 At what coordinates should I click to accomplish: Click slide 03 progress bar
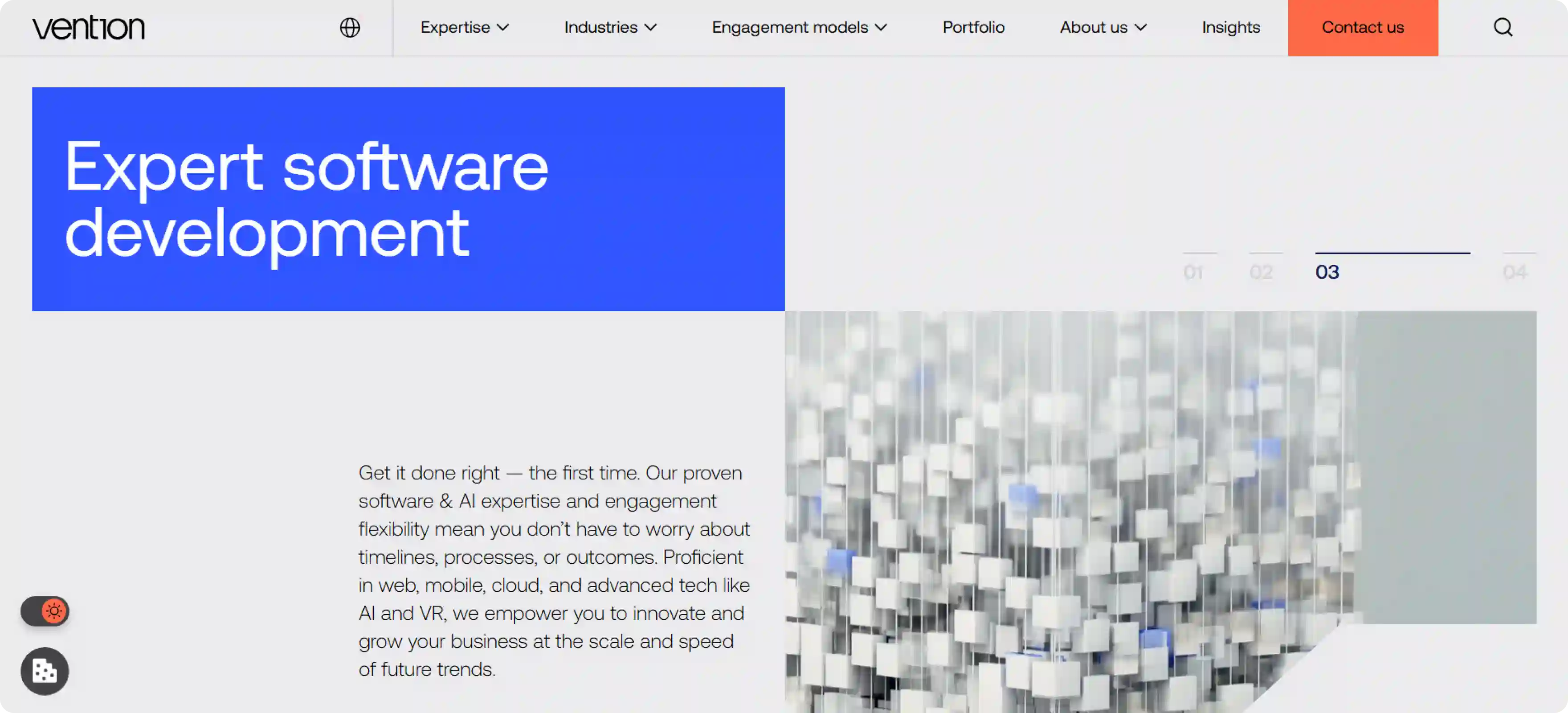tap(1392, 253)
